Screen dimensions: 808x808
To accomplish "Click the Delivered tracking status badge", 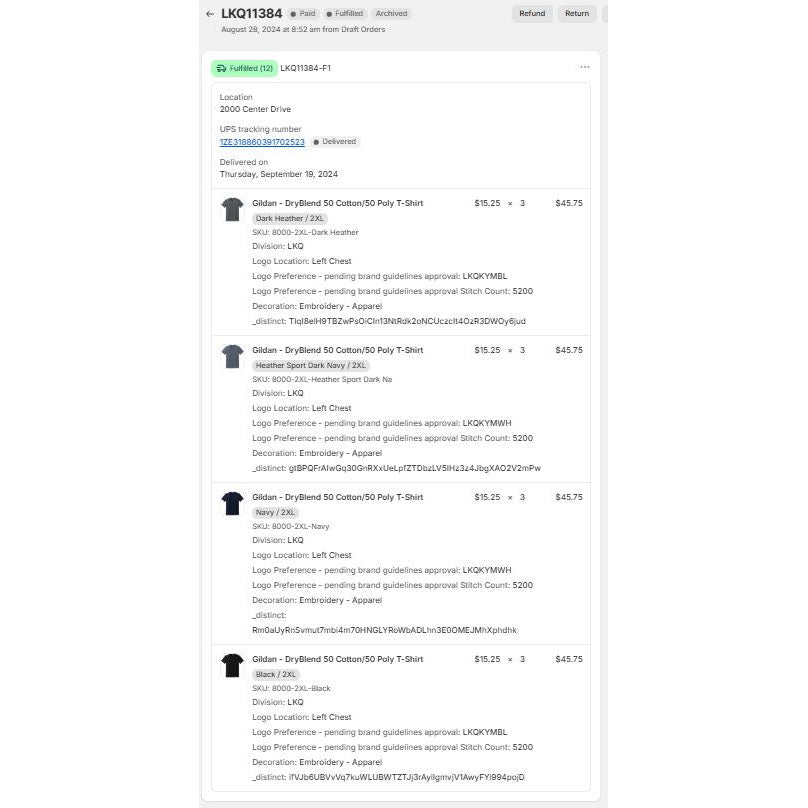I will (x=335, y=141).
